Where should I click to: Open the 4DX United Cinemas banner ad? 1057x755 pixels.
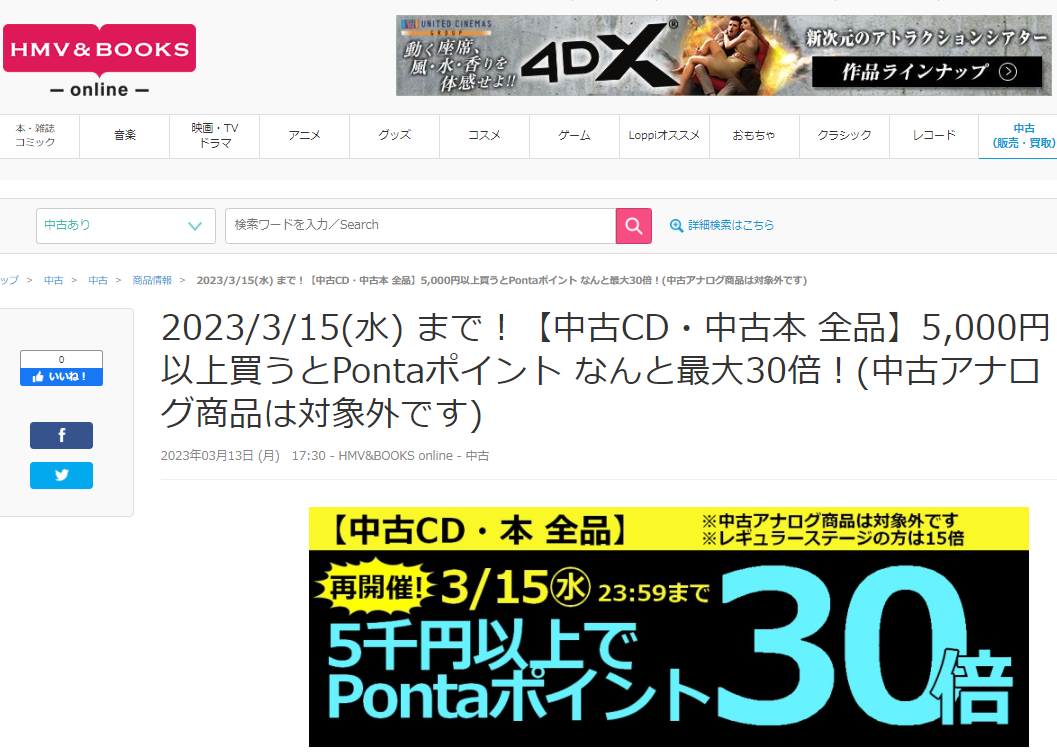click(723, 55)
